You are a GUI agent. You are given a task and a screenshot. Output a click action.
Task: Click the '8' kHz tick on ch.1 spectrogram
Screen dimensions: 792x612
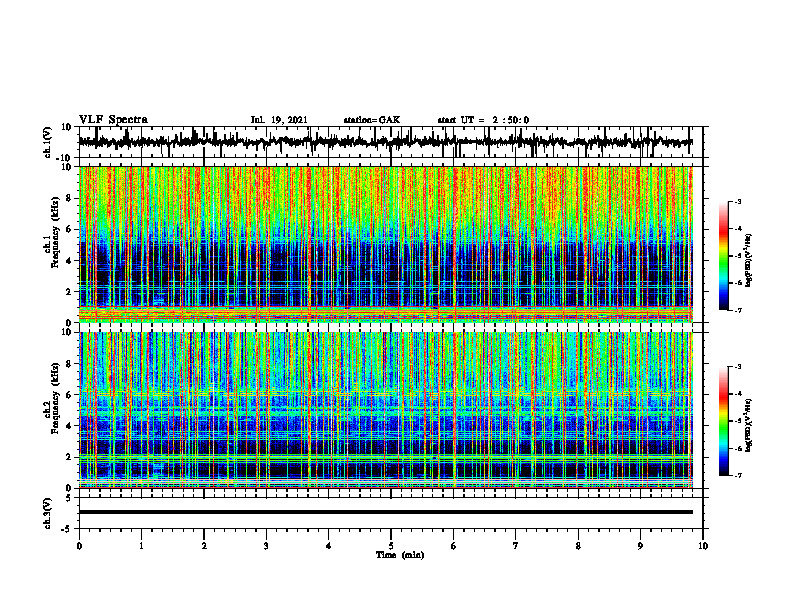pyautogui.click(x=70, y=198)
